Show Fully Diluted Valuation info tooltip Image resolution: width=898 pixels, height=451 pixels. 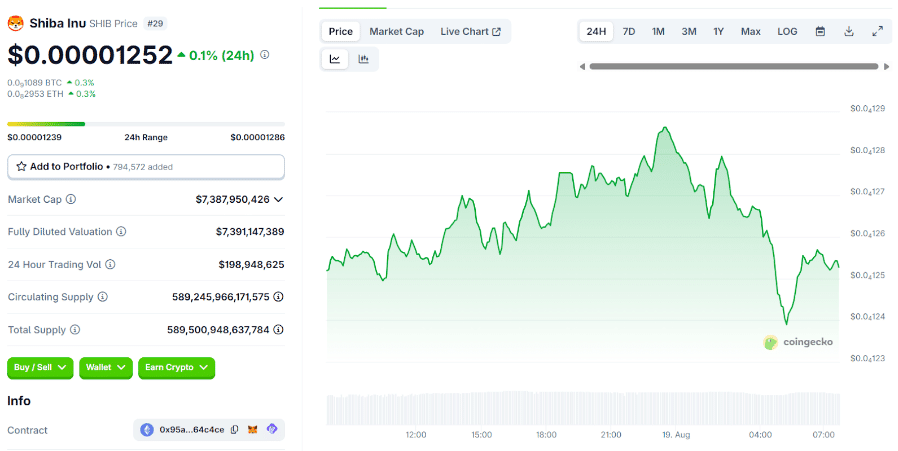point(121,232)
